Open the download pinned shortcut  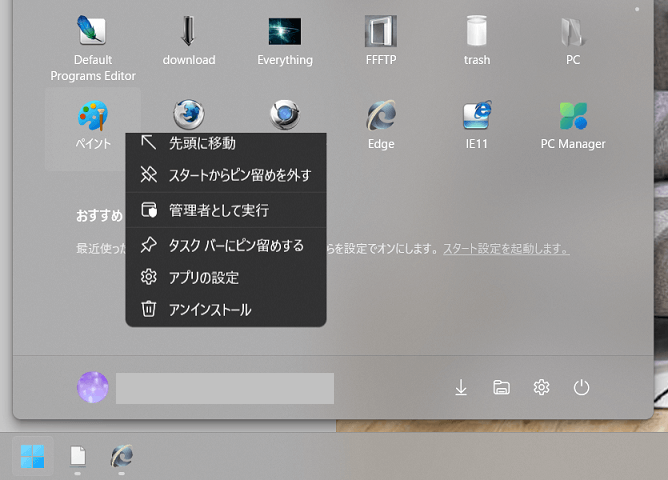[x=189, y=40]
